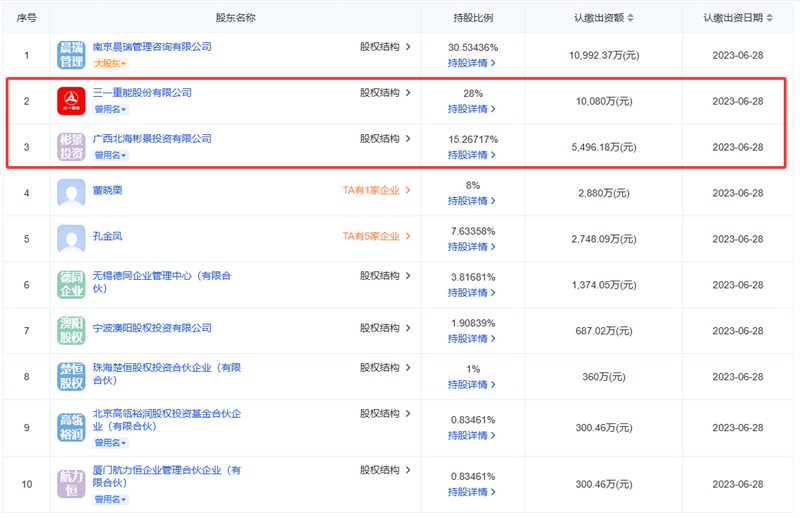View 持股详情 in row 10

pyautogui.click(x=472, y=492)
